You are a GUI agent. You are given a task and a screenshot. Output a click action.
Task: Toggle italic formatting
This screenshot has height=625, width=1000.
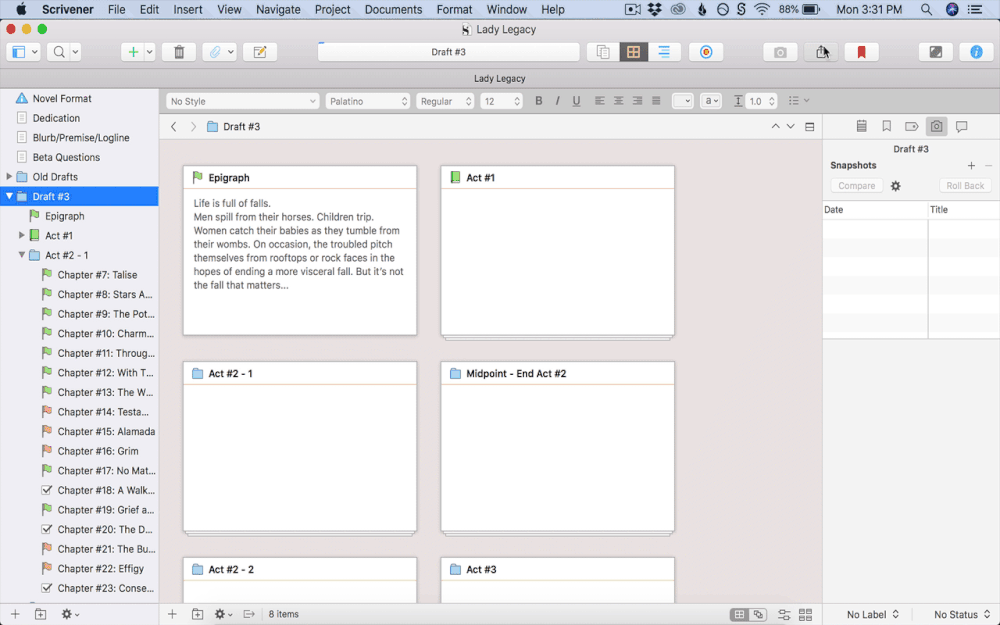coord(558,101)
